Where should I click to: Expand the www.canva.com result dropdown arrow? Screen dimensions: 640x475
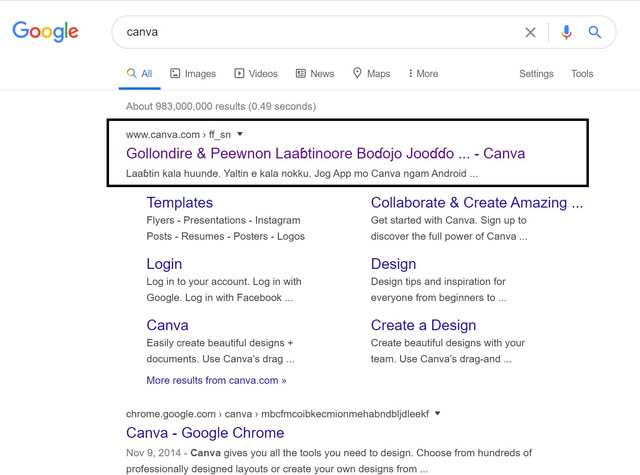(x=240, y=134)
